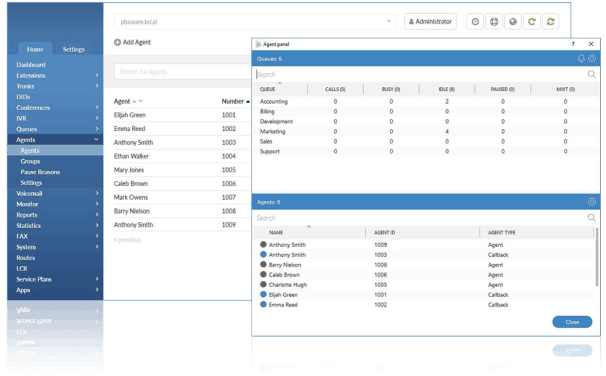Click the Administrator button
This screenshot has height=376, width=606.
(431, 22)
